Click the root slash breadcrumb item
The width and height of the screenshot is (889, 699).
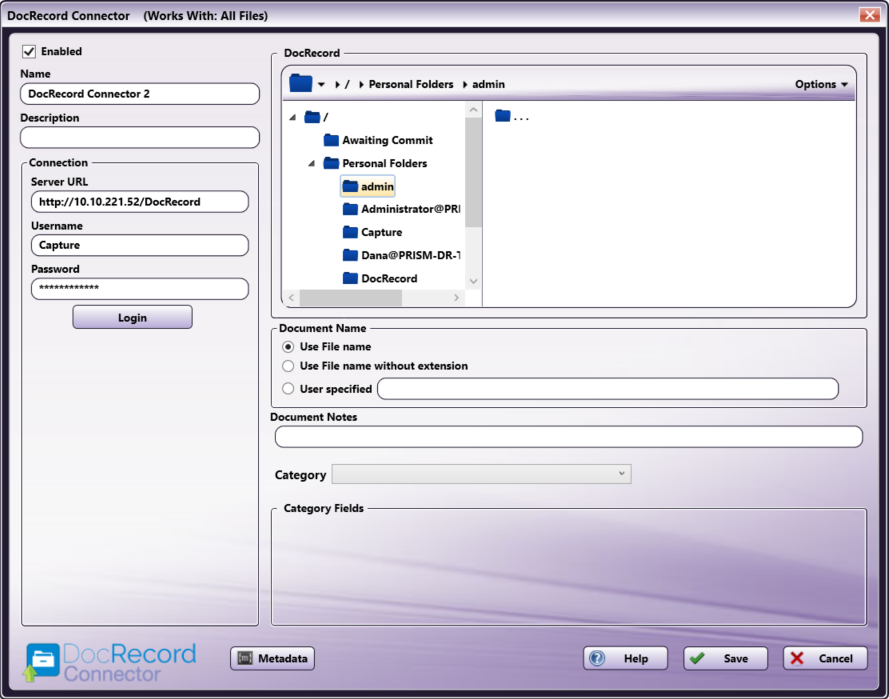pyautogui.click(x=347, y=84)
